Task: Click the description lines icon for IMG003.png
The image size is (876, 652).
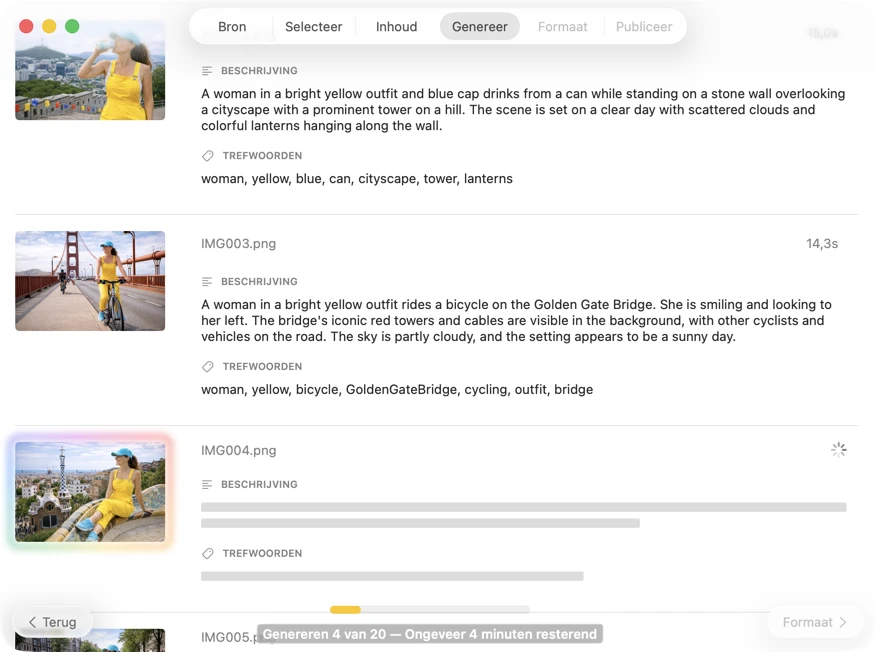Action: [207, 282]
